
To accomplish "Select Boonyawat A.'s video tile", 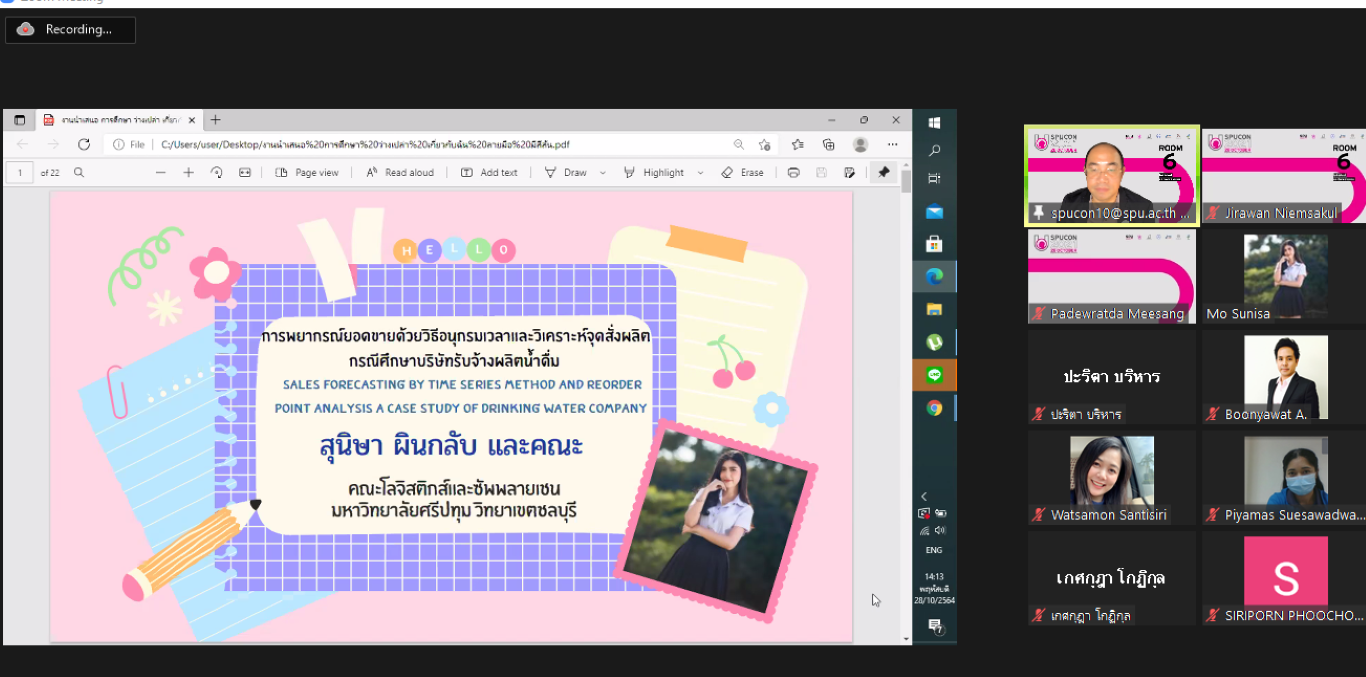I will [1285, 377].
